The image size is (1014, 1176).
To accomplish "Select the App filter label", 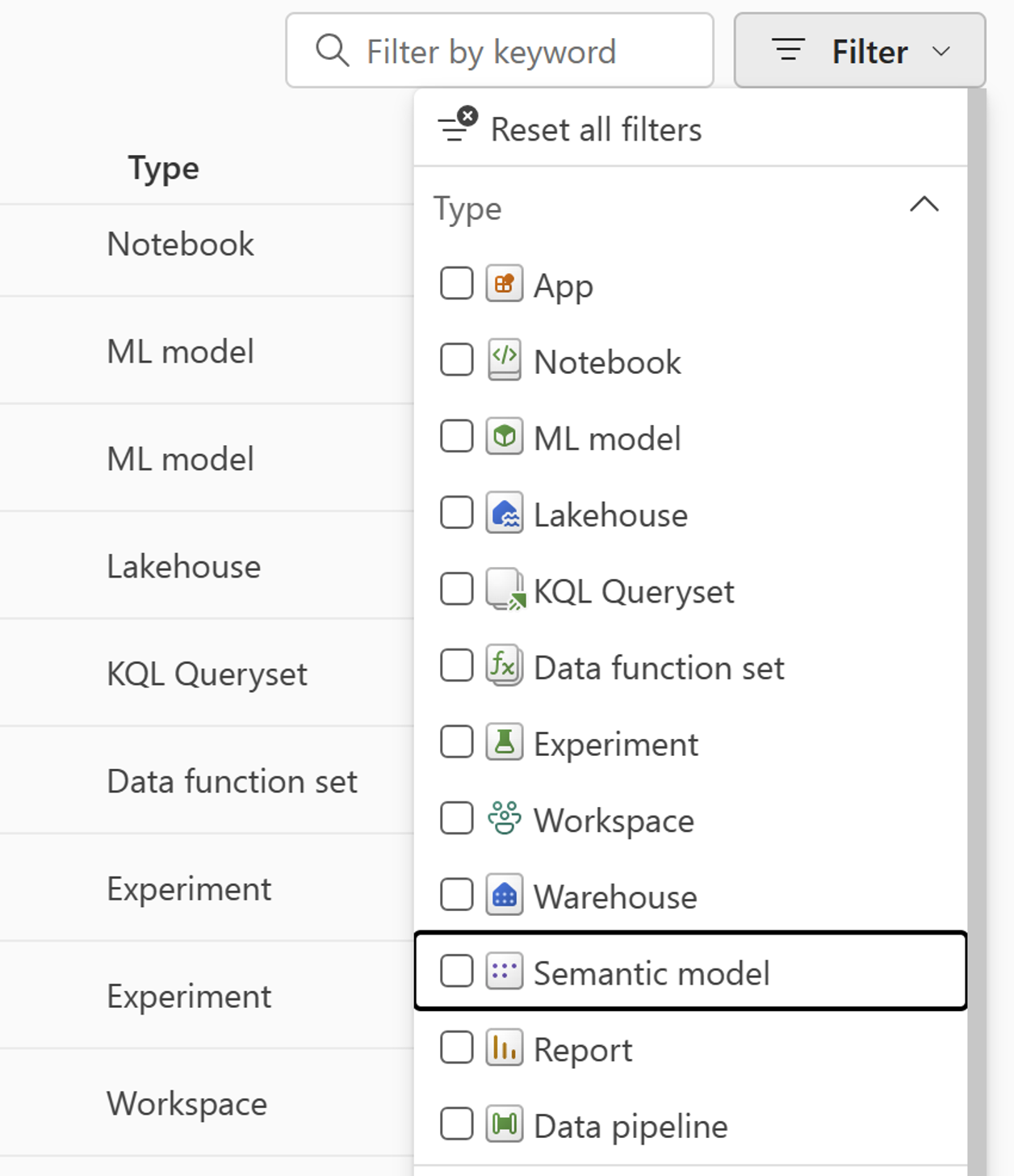I will pyautogui.click(x=564, y=287).
